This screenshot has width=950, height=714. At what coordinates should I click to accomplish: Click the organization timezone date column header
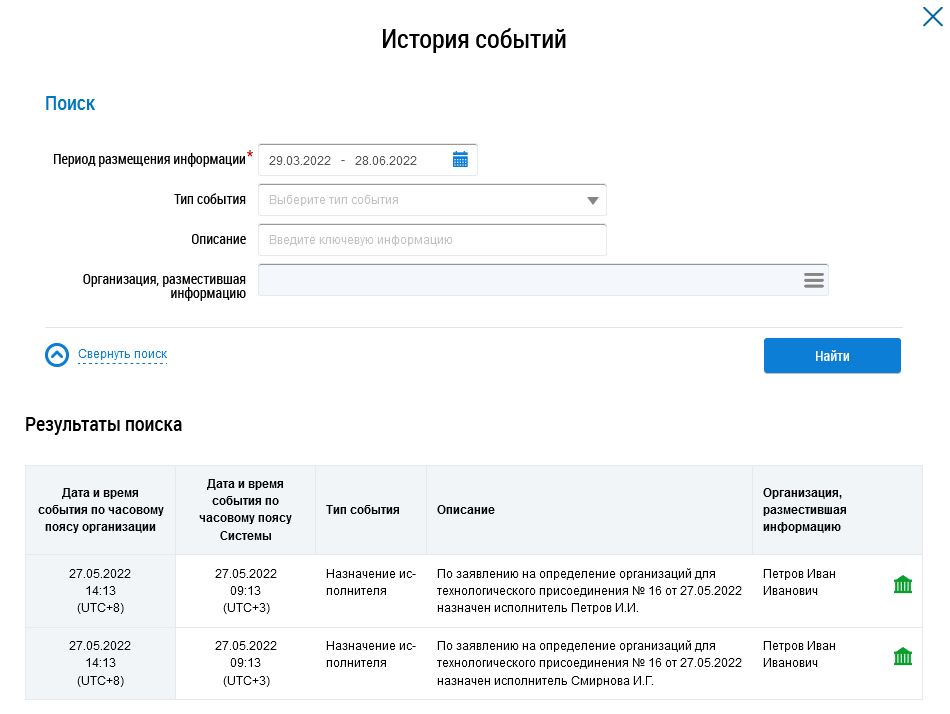click(x=100, y=510)
